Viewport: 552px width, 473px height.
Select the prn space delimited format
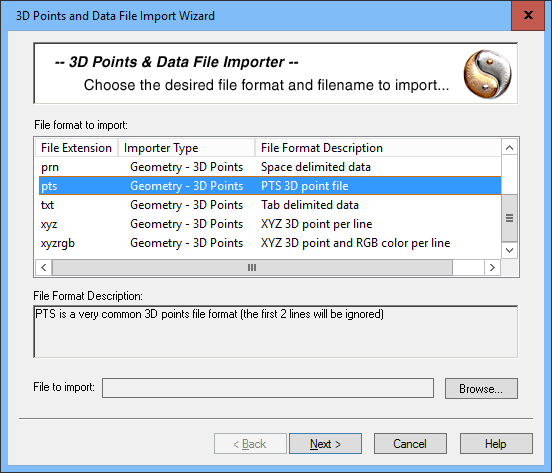tap(270, 167)
